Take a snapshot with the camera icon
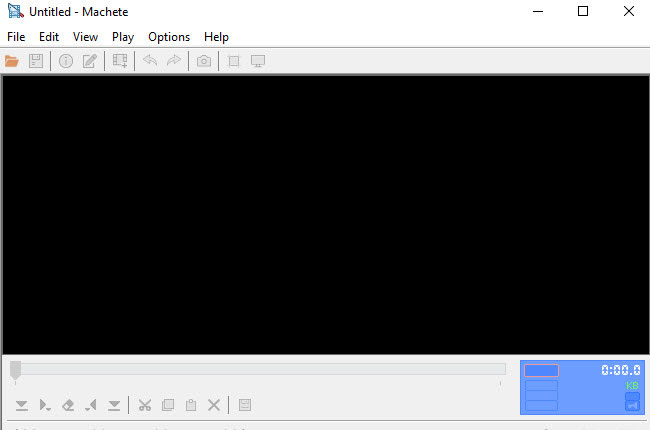650x430 pixels. [204, 61]
